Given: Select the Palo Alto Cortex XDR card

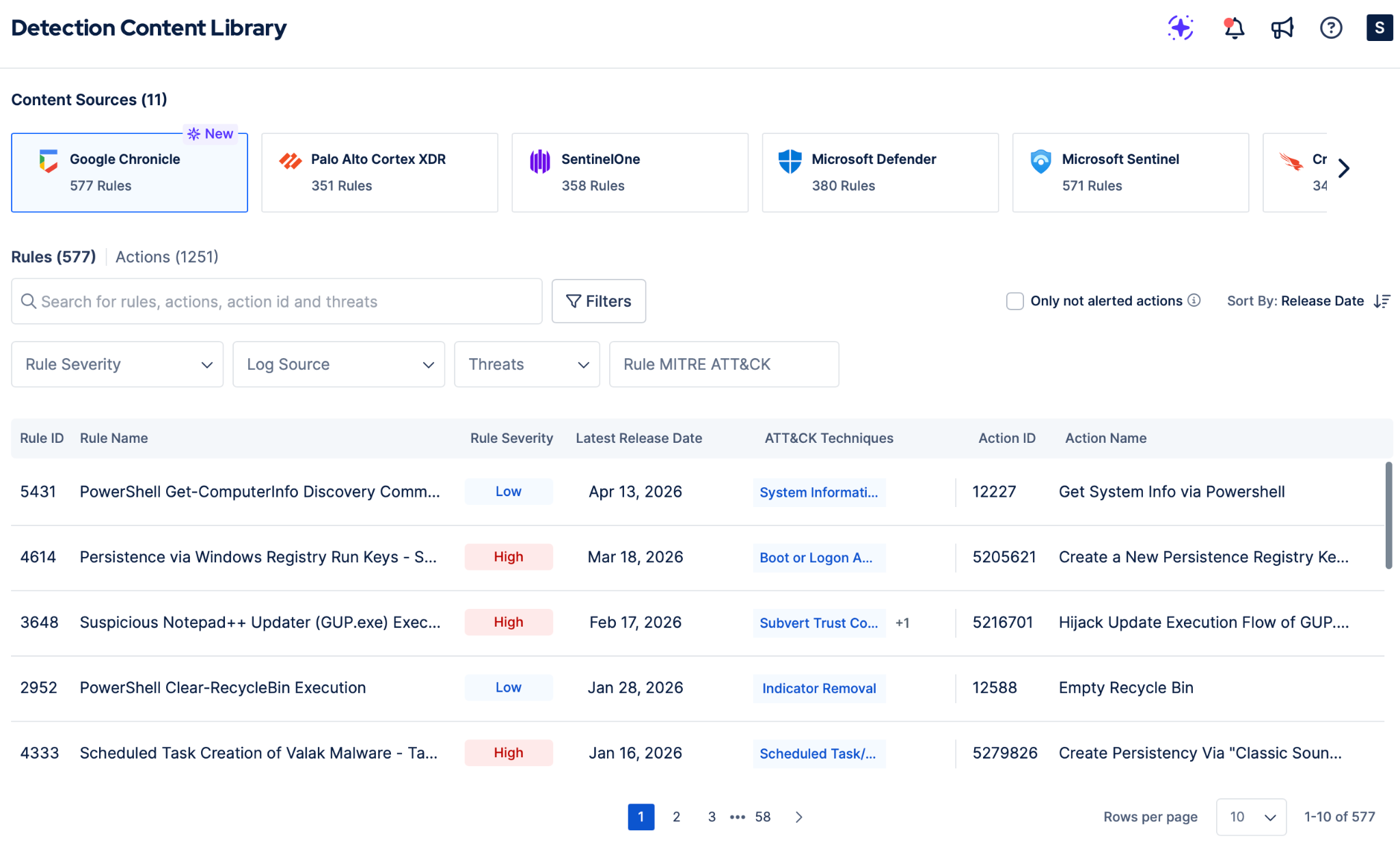Looking at the screenshot, I should 379,172.
